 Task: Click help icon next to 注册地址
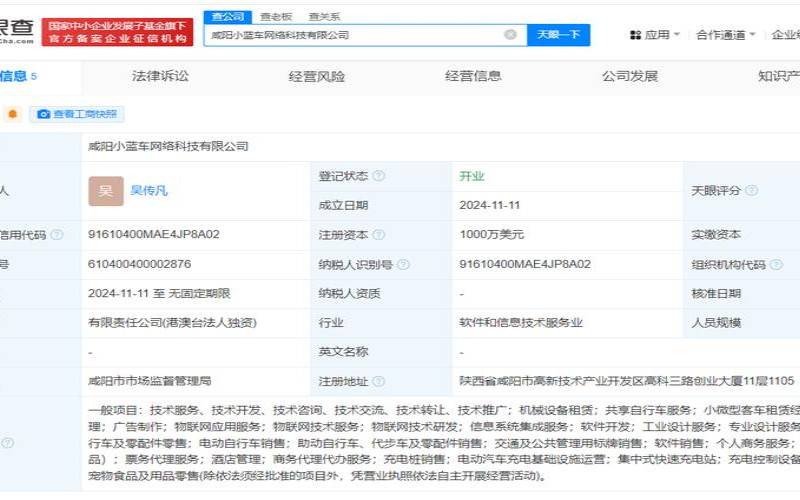[379, 381]
